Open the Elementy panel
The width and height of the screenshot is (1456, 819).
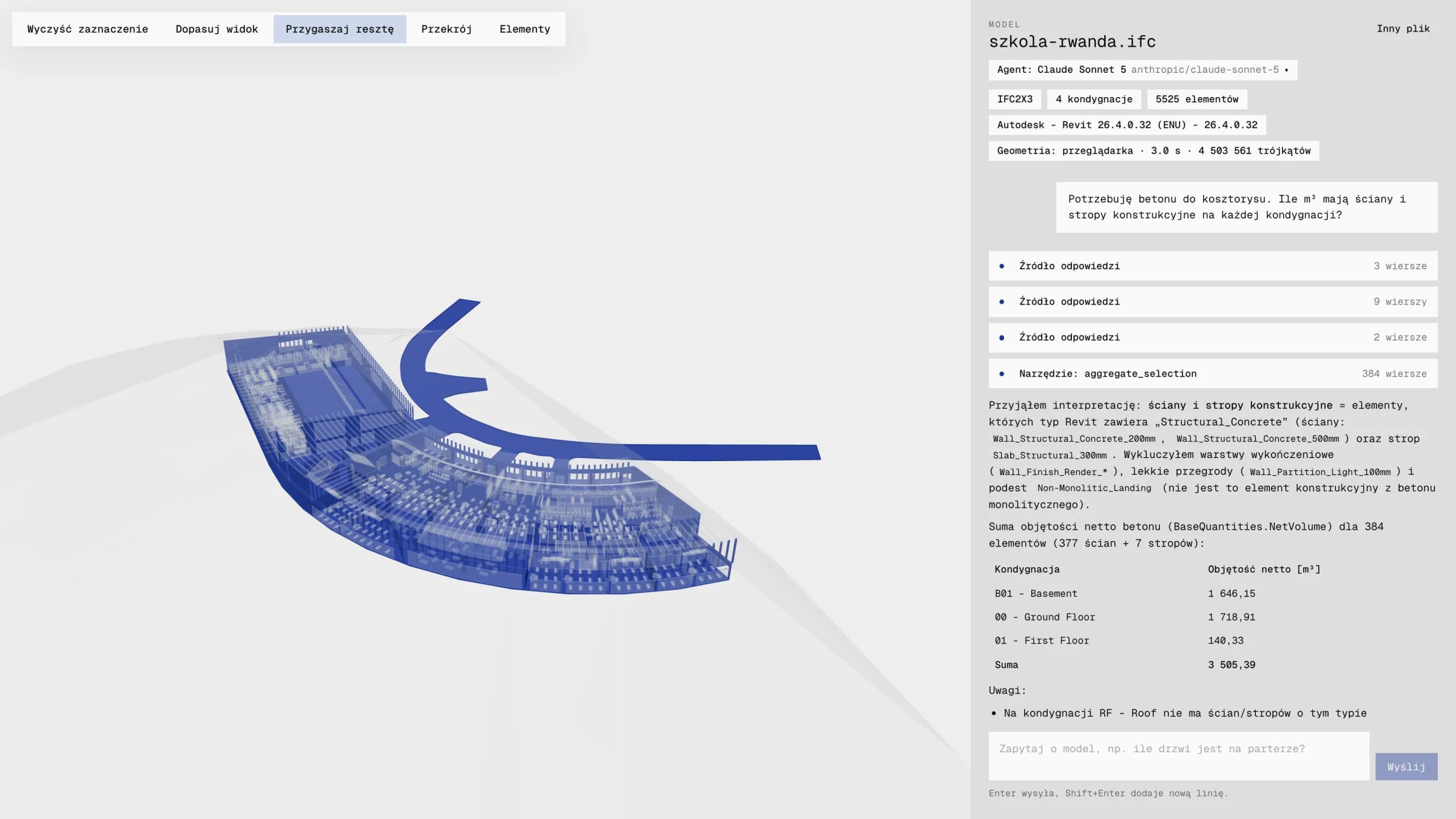click(x=525, y=29)
